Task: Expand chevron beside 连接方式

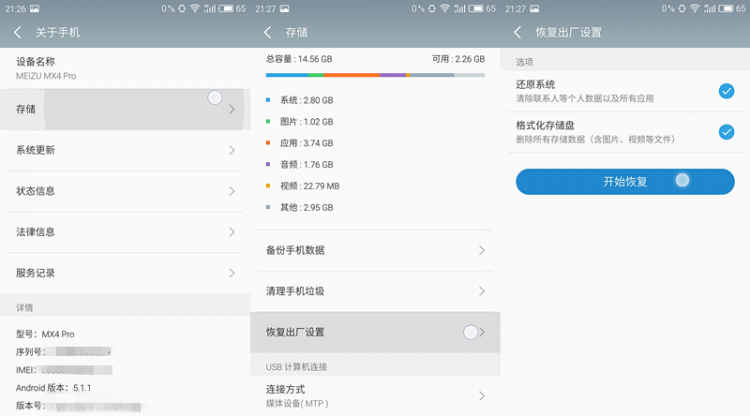Action: (482, 395)
